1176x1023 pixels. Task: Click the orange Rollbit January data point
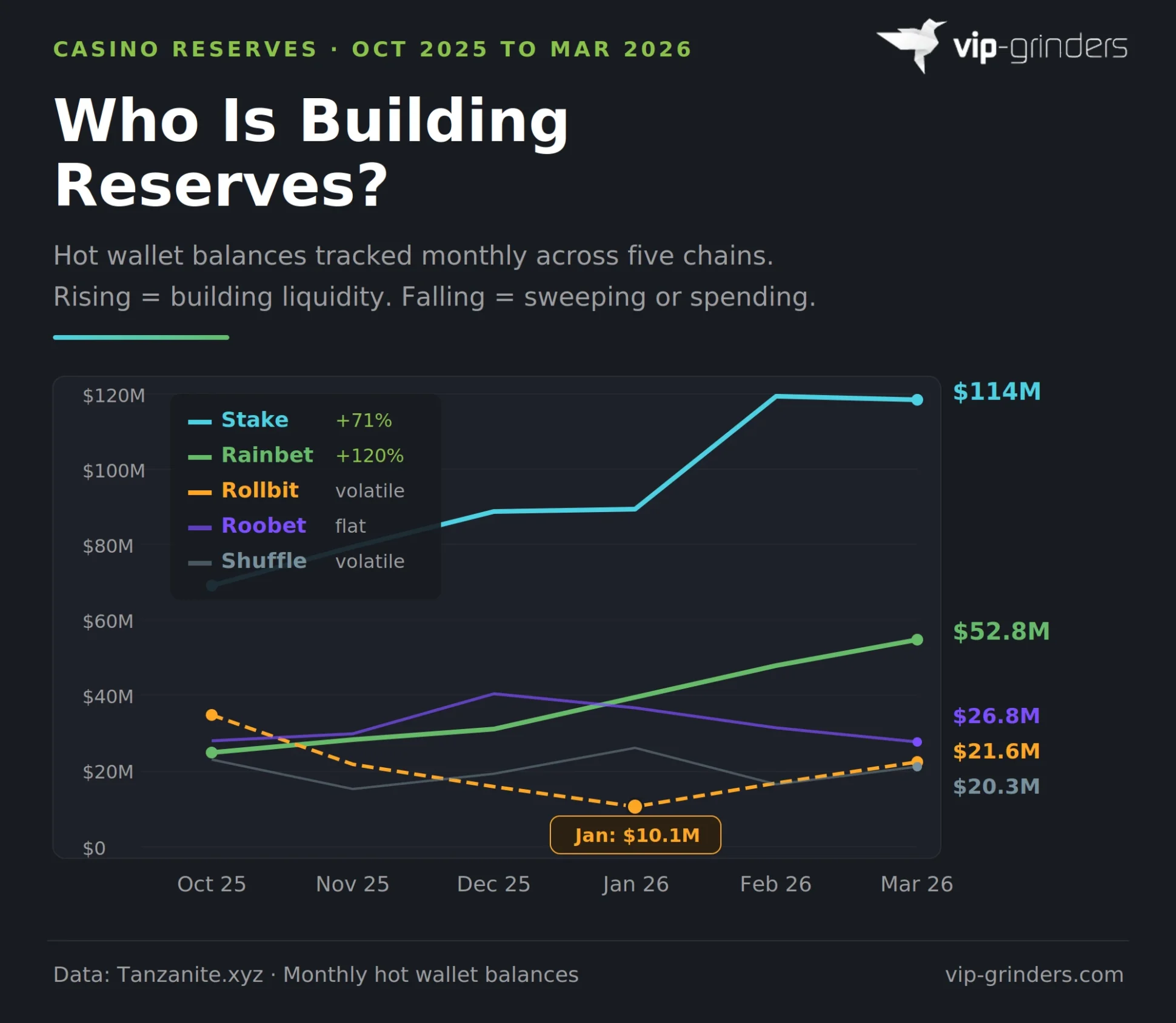click(x=635, y=807)
